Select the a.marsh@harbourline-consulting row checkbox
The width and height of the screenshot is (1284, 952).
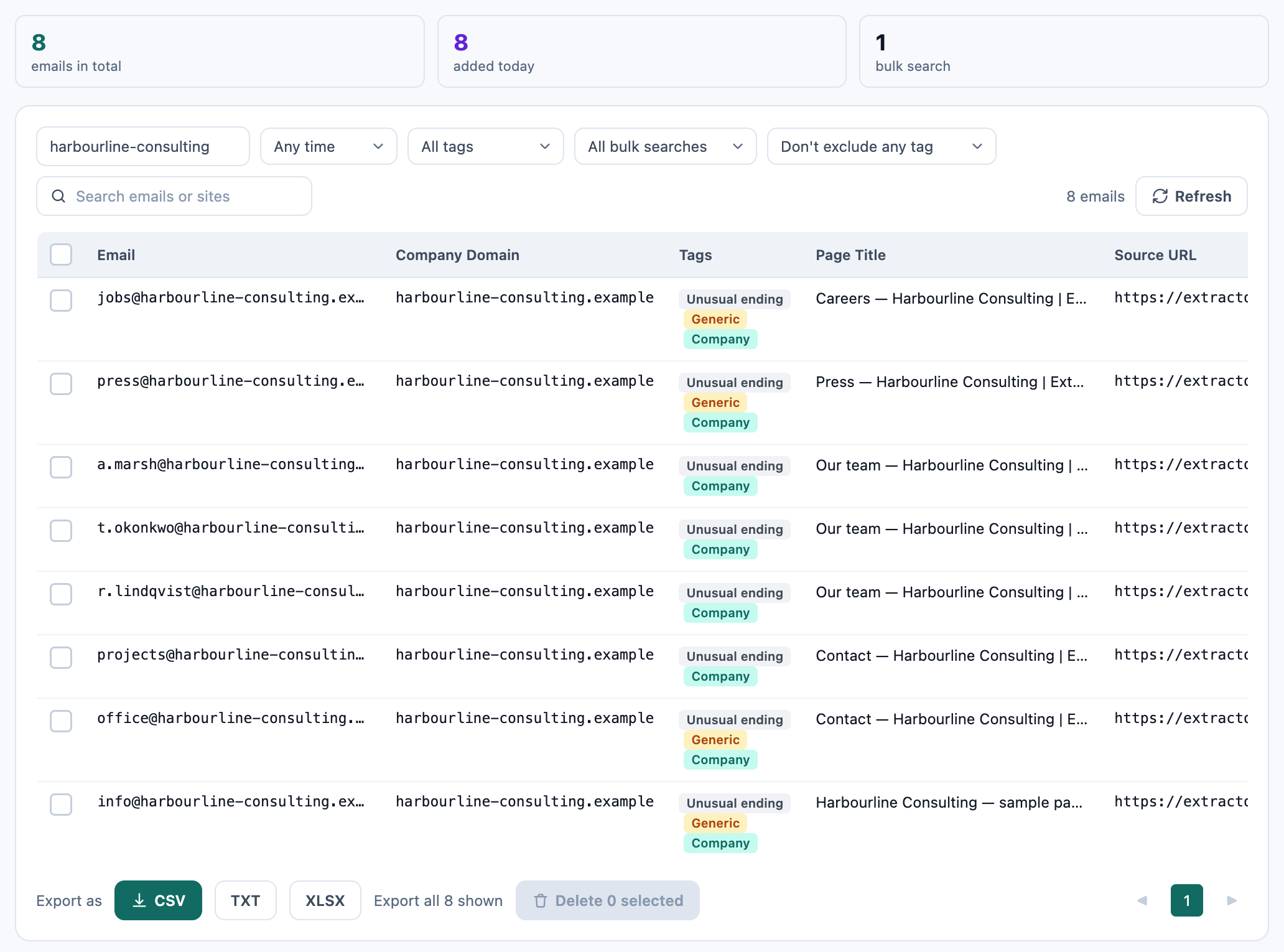[x=61, y=467]
